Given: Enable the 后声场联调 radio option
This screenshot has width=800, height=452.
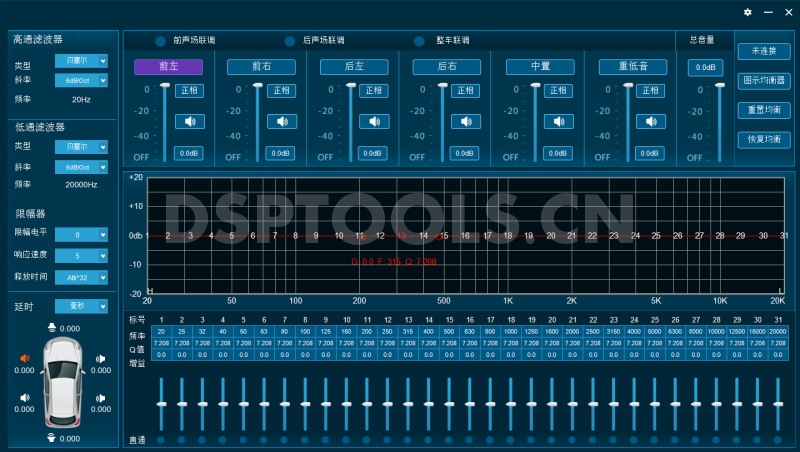Looking at the screenshot, I should pos(290,41).
